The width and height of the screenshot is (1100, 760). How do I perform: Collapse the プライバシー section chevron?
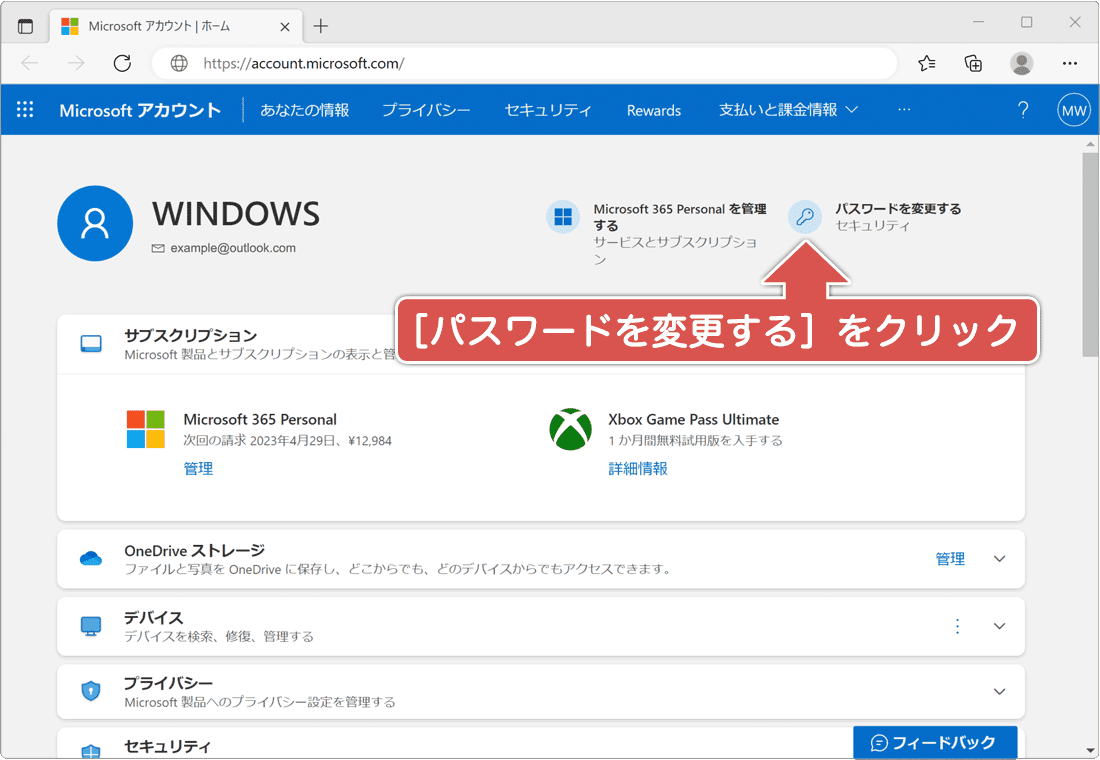click(x=999, y=691)
